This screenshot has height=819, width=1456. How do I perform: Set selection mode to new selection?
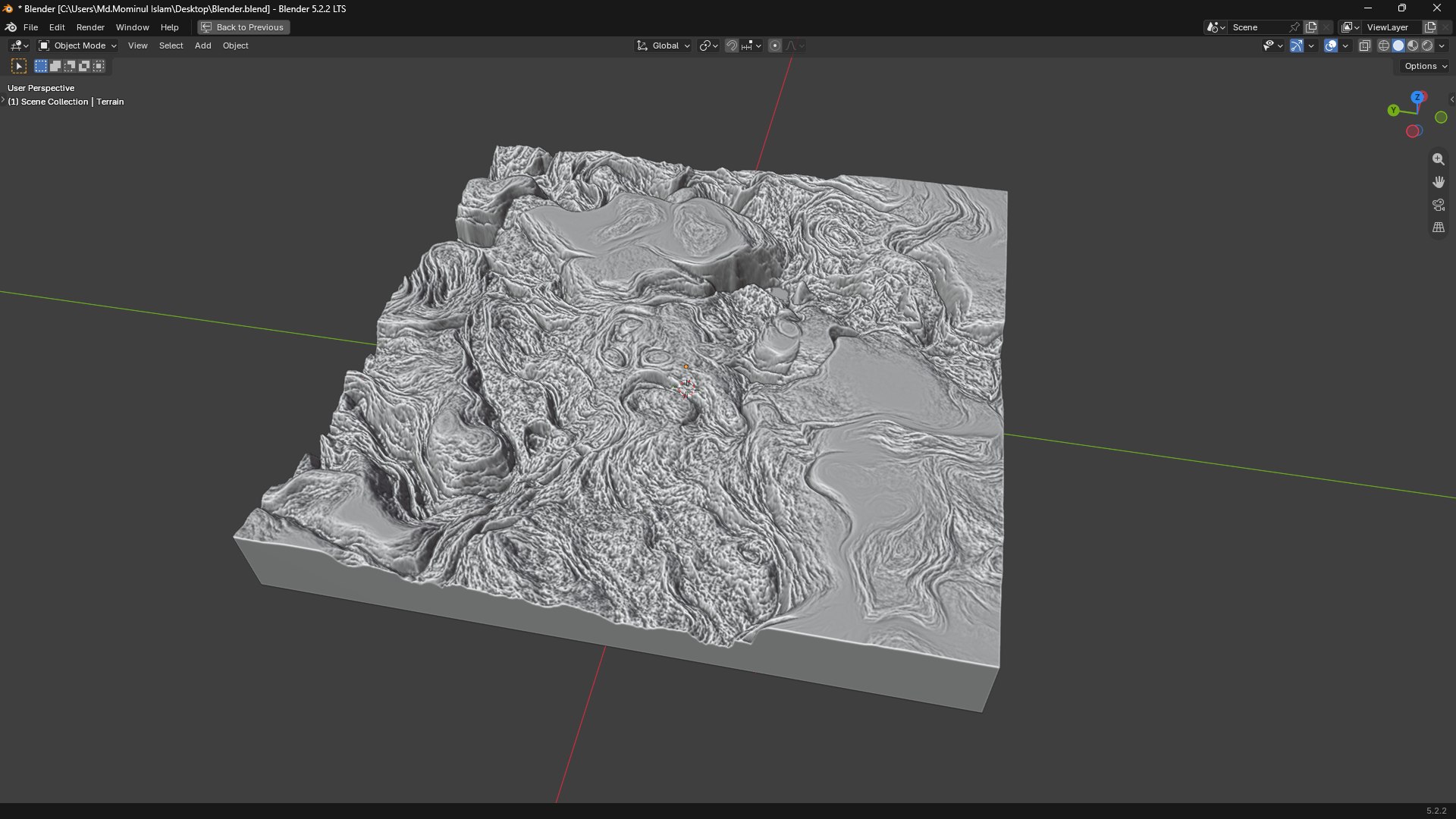41,67
